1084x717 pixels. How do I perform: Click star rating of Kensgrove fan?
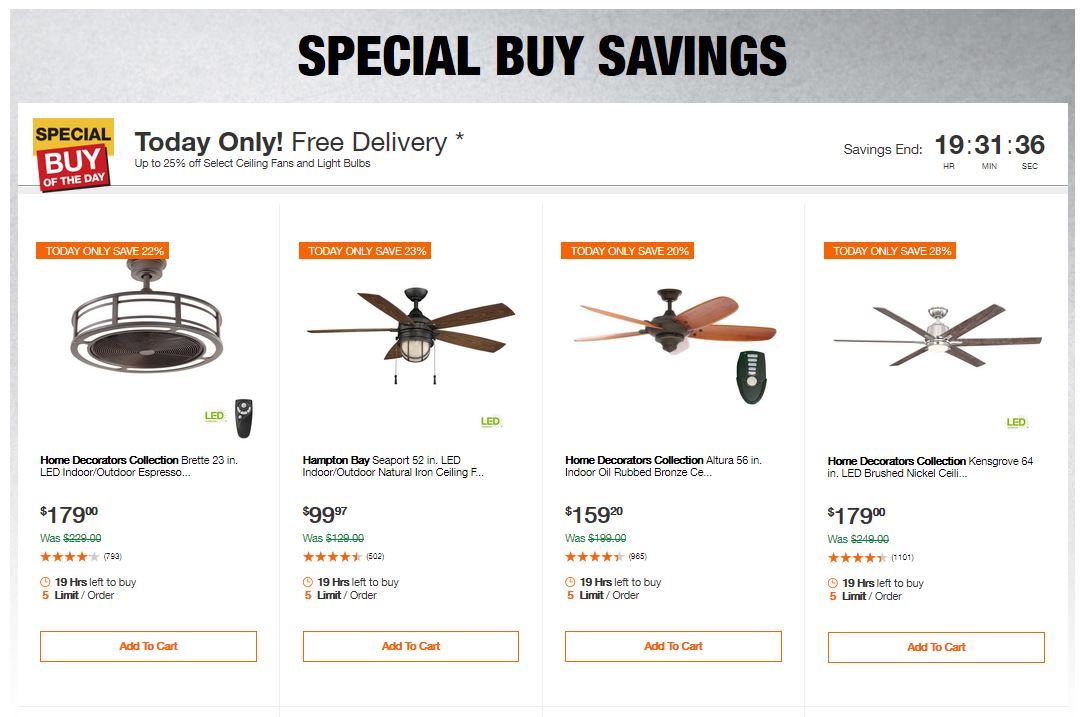pyautogui.click(x=857, y=557)
